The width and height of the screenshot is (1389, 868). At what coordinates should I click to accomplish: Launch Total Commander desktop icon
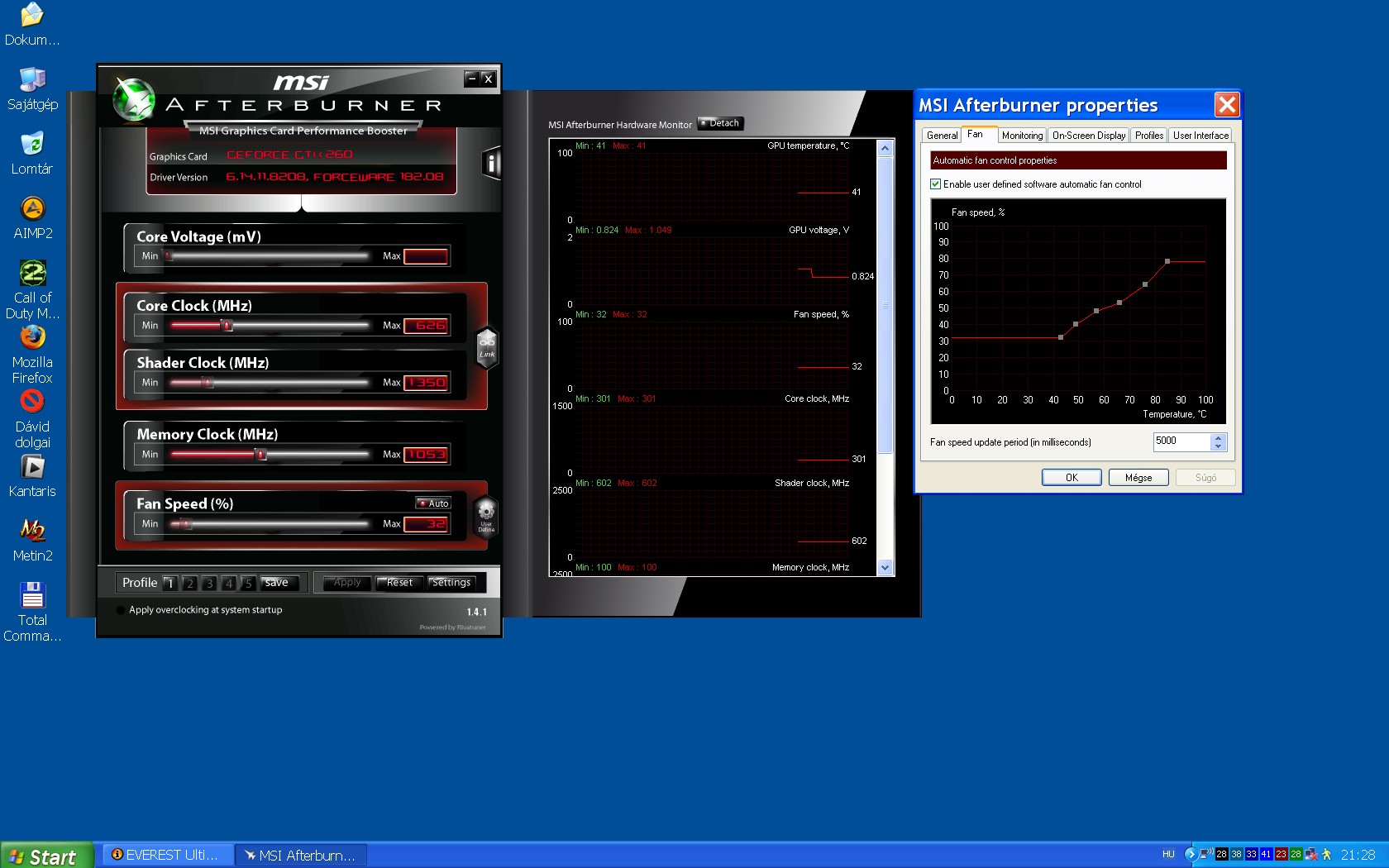[x=32, y=613]
